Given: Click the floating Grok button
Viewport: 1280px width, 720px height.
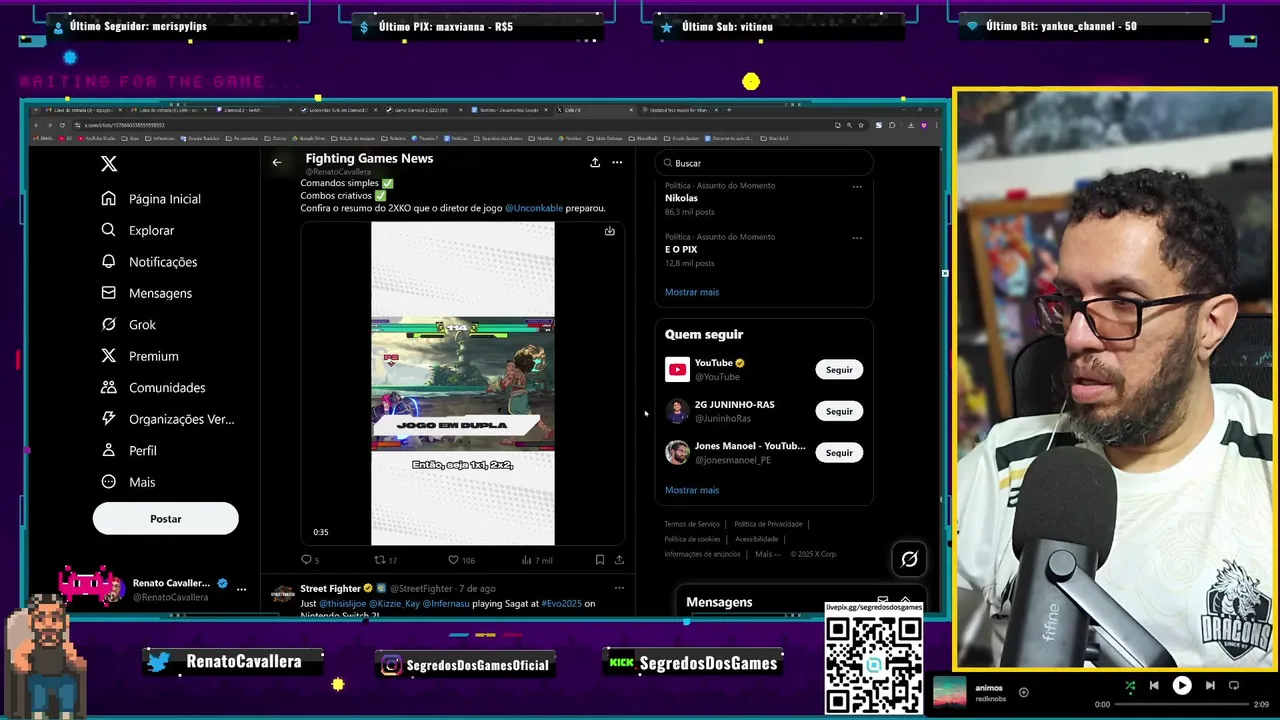Looking at the screenshot, I should point(909,560).
